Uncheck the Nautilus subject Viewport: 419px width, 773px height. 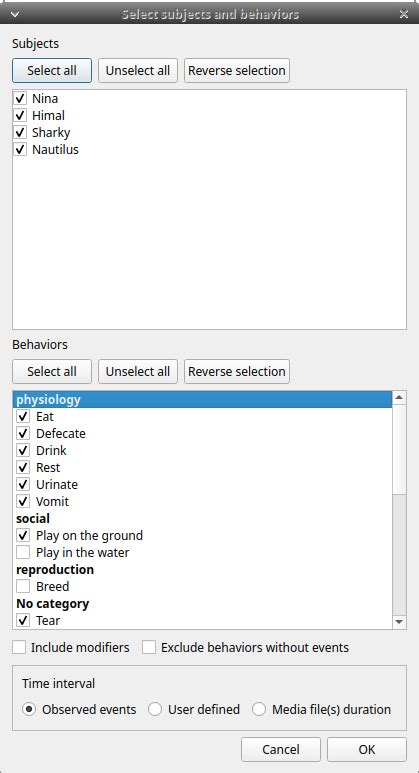[x=20, y=149]
